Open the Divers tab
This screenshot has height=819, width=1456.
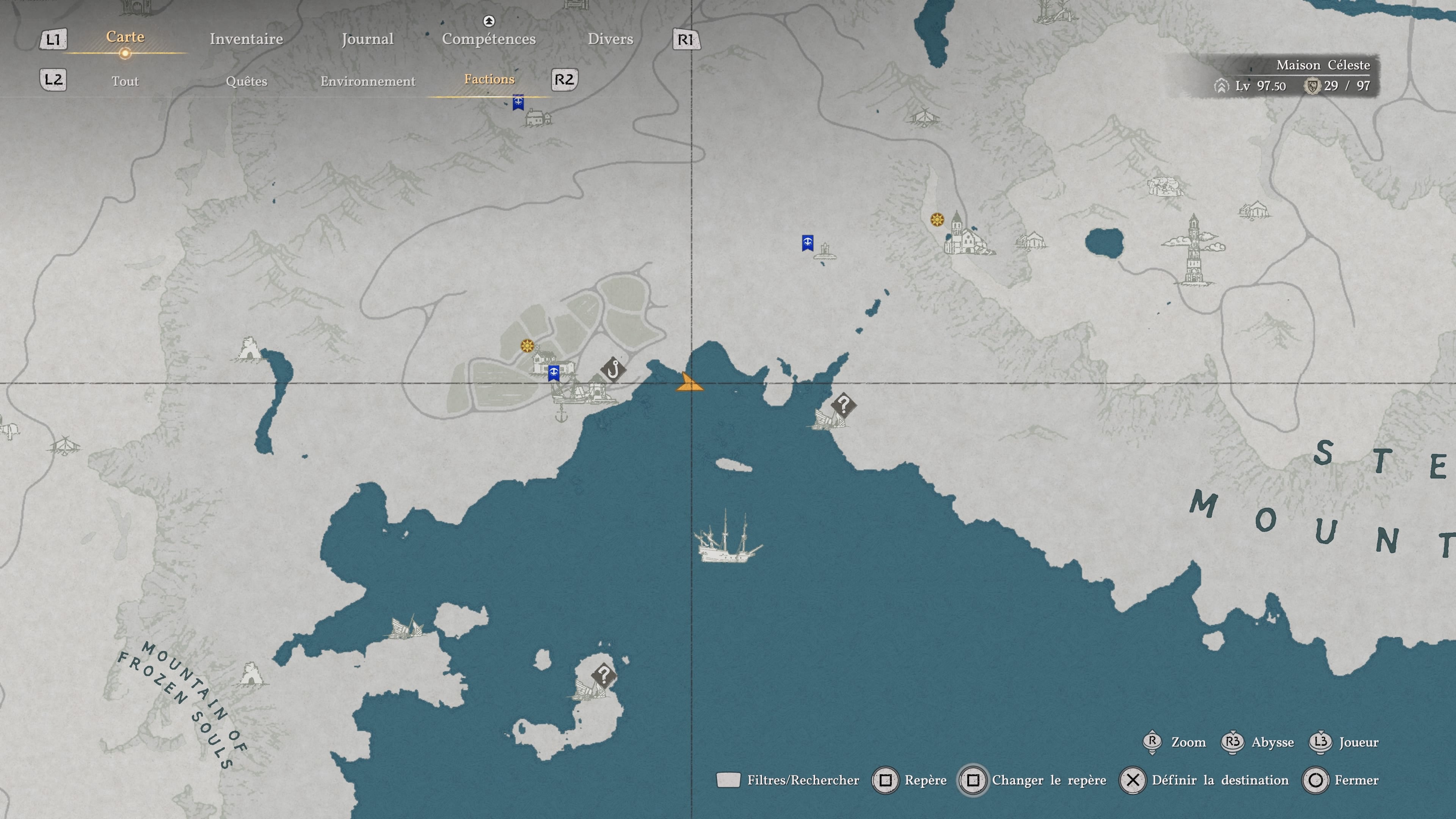[x=610, y=38]
